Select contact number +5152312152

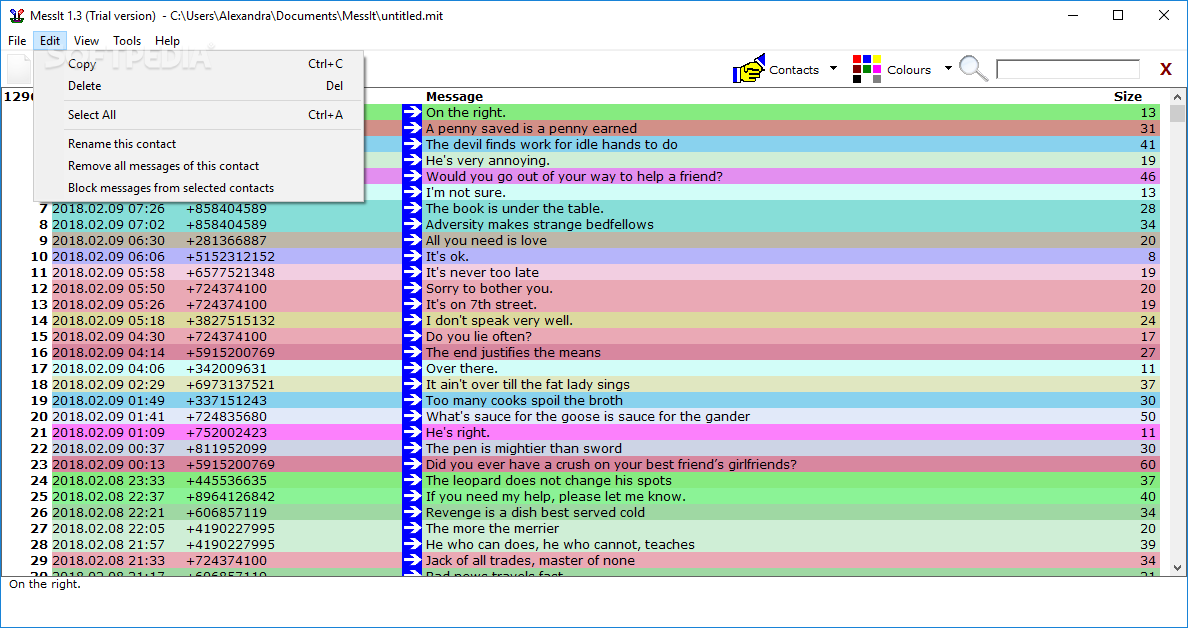(x=230, y=256)
